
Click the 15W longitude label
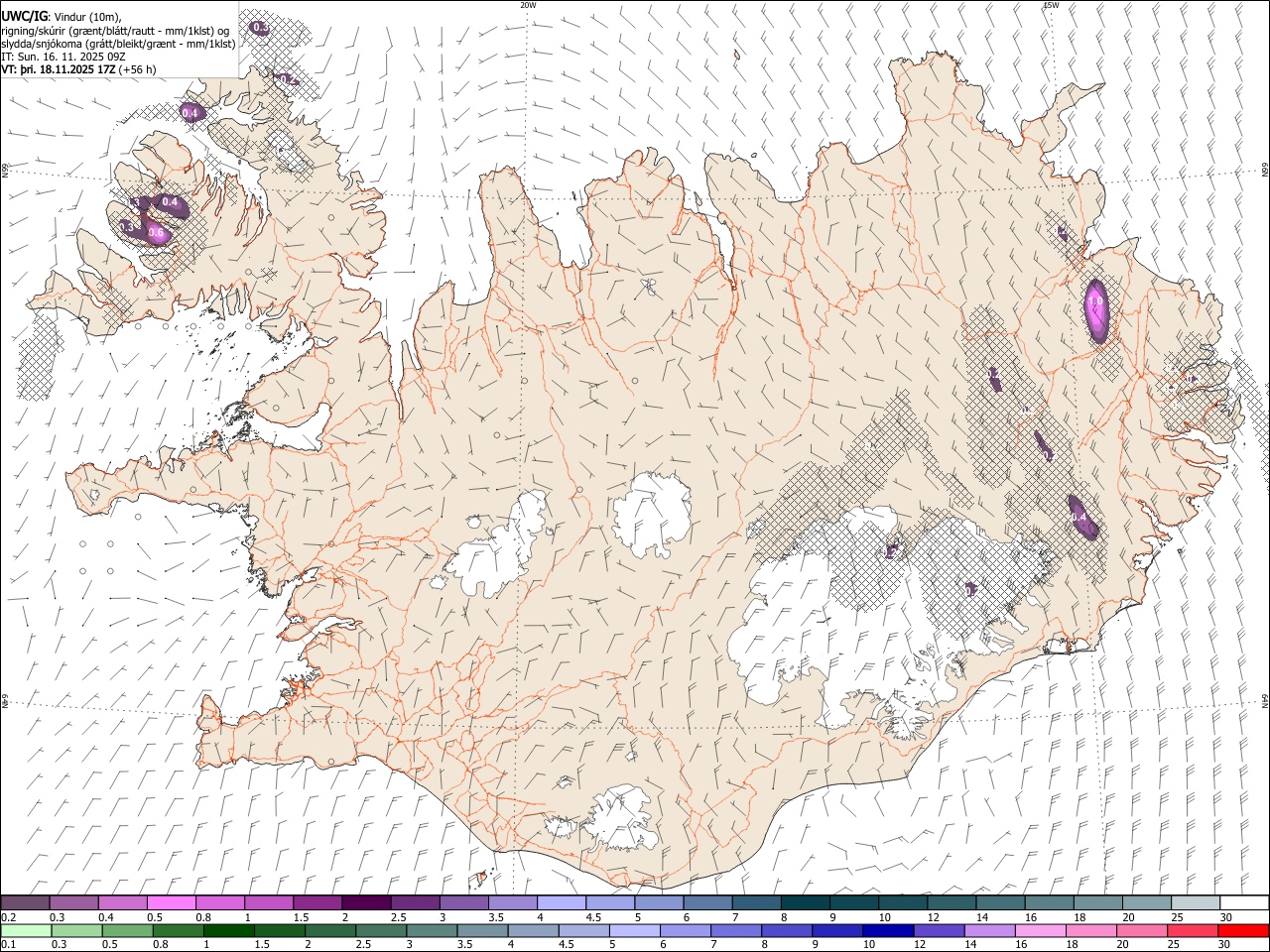tap(1052, 5)
